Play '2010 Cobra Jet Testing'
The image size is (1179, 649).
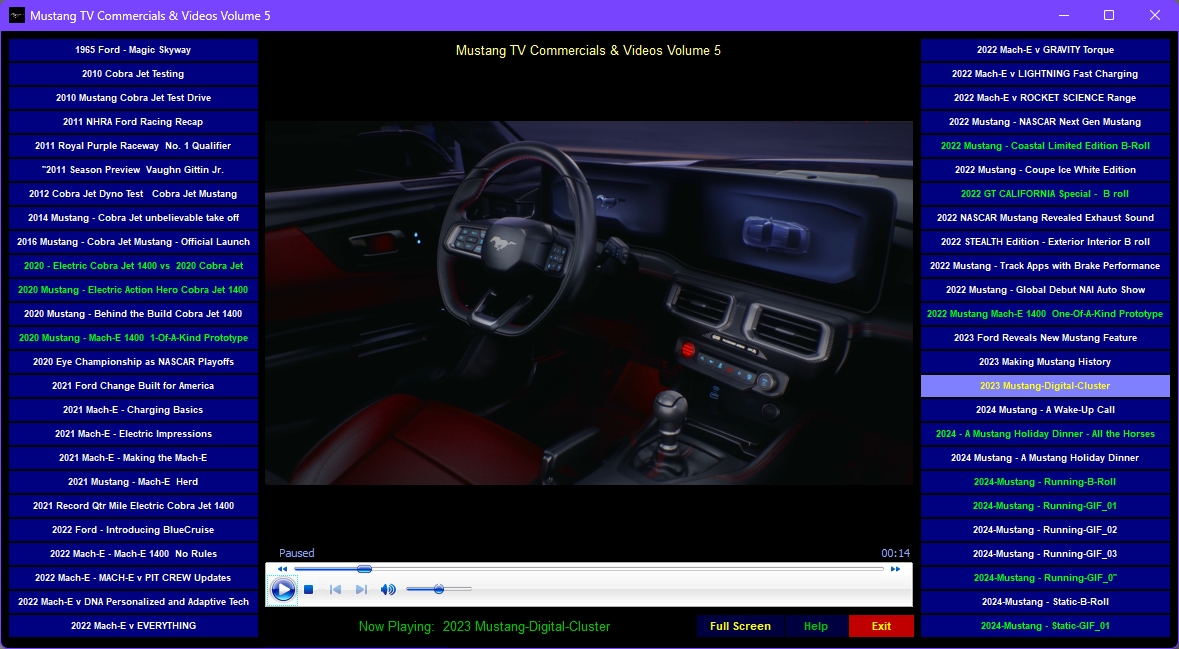point(133,74)
